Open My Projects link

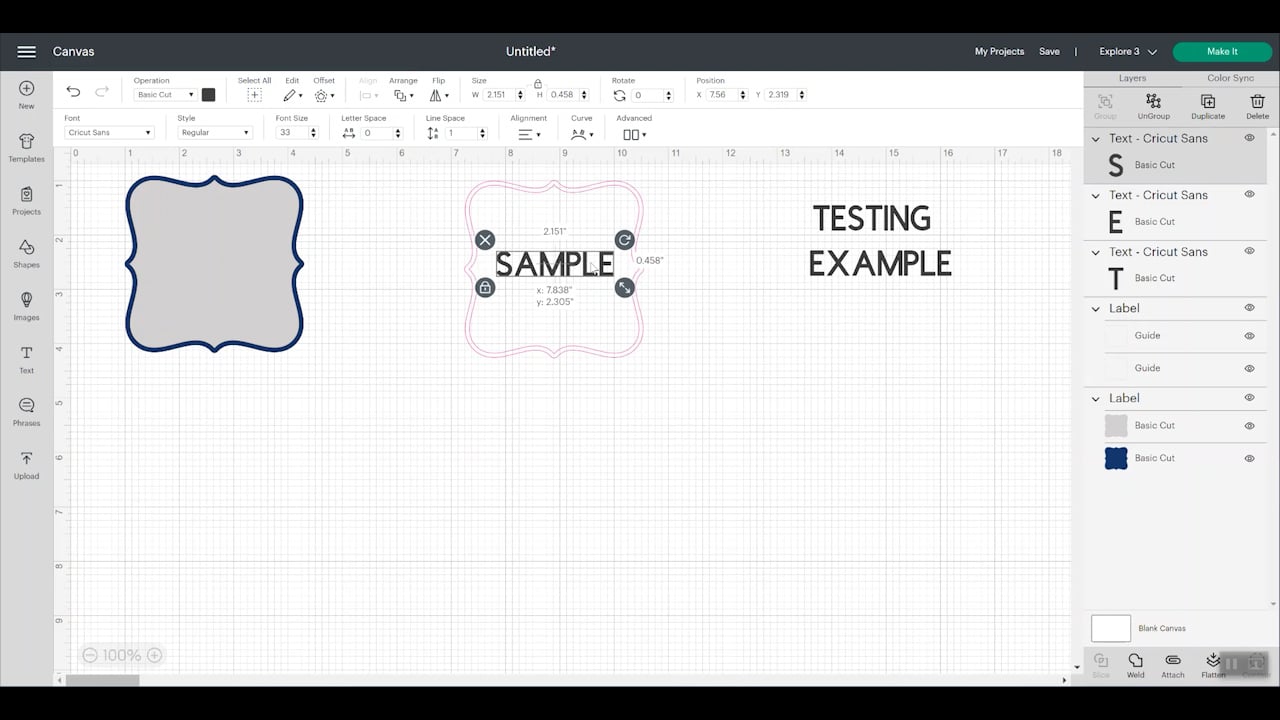tap(1000, 52)
